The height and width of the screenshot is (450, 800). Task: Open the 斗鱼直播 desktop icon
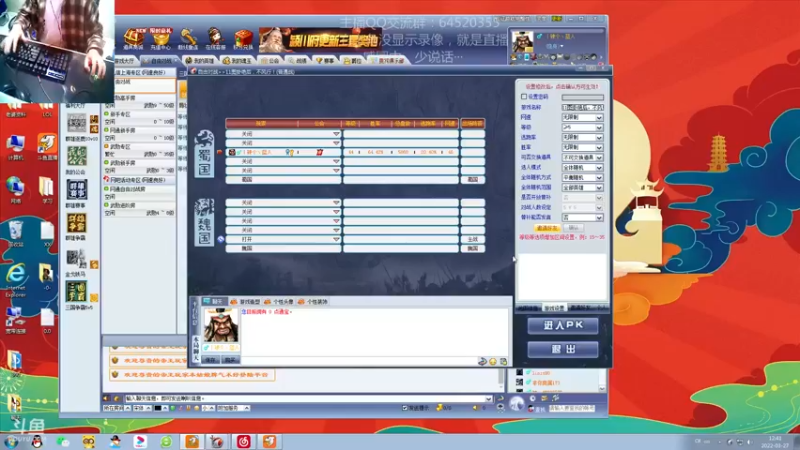click(x=47, y=147)
